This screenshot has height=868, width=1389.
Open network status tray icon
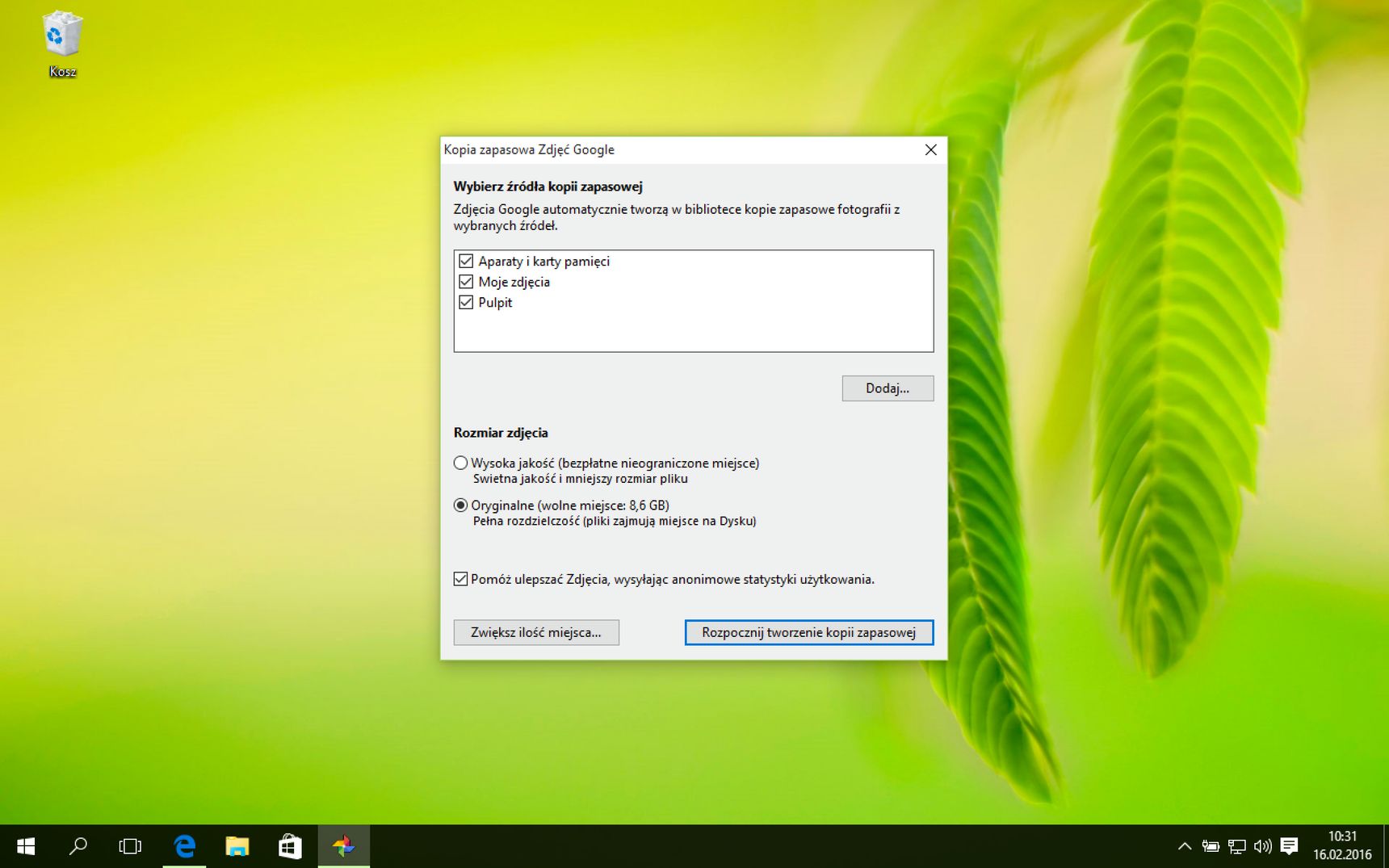1236,846
